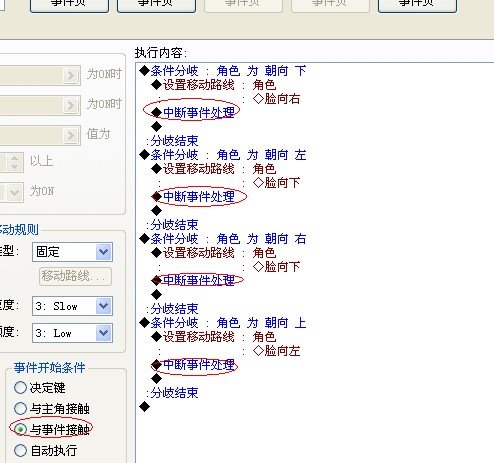This screenshot has height=463, width=494.
Task: Select the row 条件分歧：角色 为 朝向 上
Action: click(x=223, y=323)
